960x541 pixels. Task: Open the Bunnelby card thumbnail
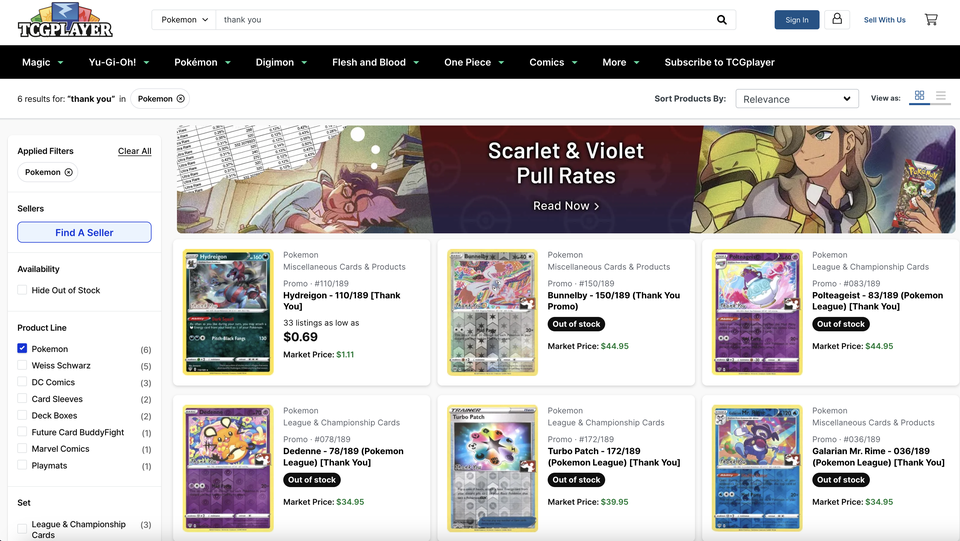(x=492, y=312)
